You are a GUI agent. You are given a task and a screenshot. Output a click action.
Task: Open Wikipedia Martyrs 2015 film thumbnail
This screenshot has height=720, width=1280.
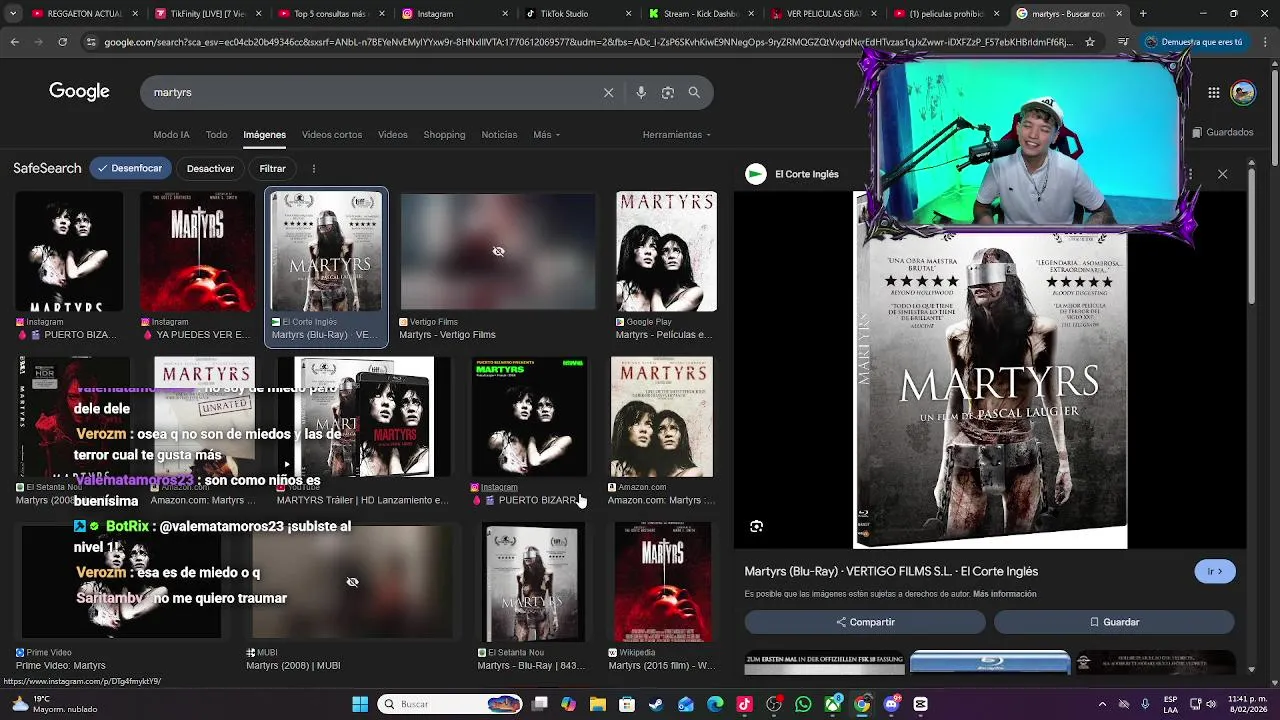(663, 582)
